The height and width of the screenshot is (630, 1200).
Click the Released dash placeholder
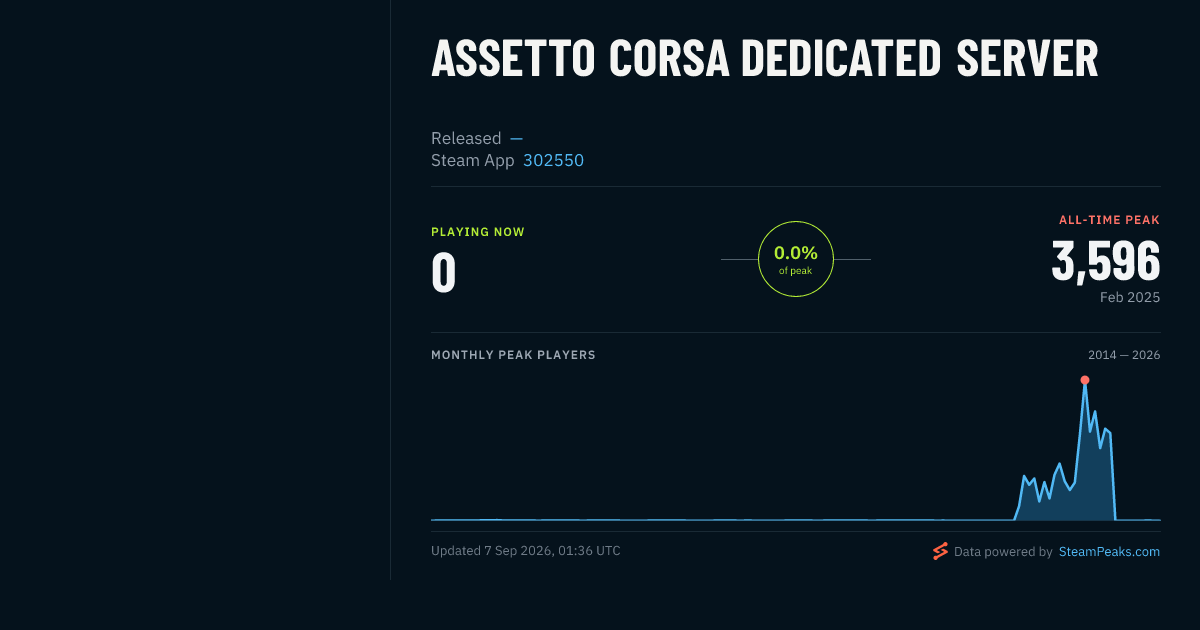tap(516, 138)
